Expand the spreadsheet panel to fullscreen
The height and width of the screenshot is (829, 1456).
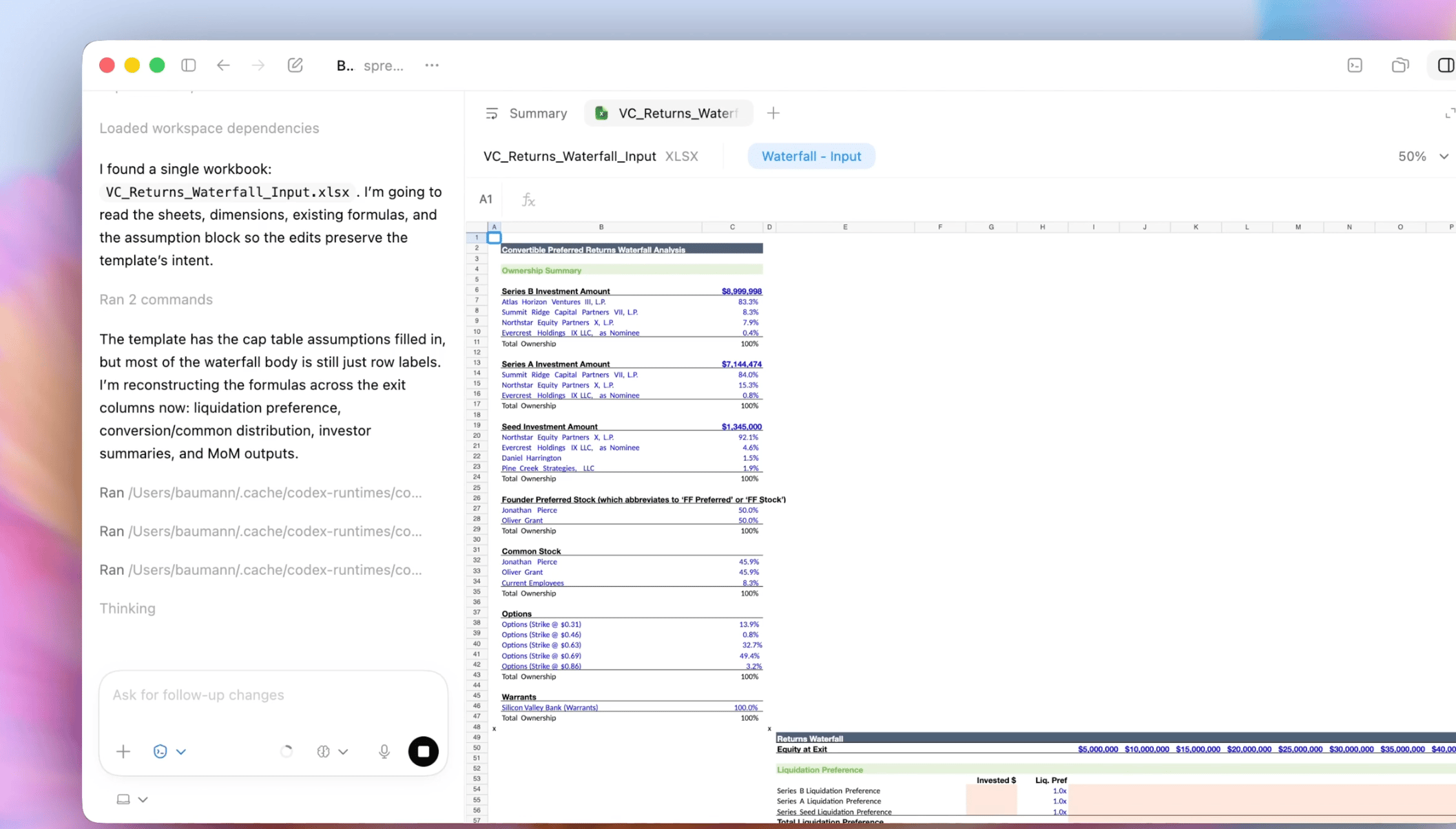tap(1449, 114)
